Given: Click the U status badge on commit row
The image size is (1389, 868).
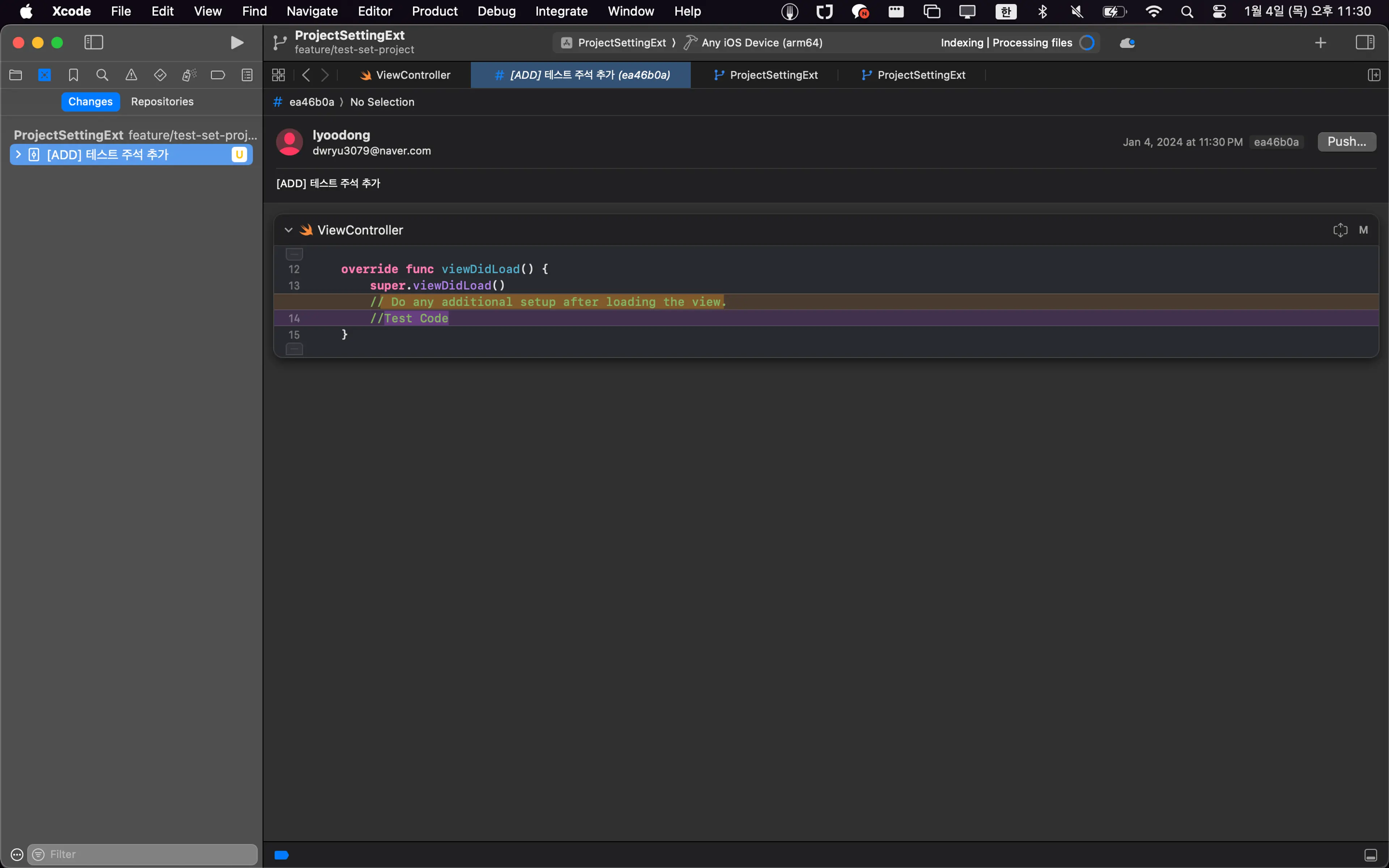Looking at the screenshot, I should [x=239, y=154].
